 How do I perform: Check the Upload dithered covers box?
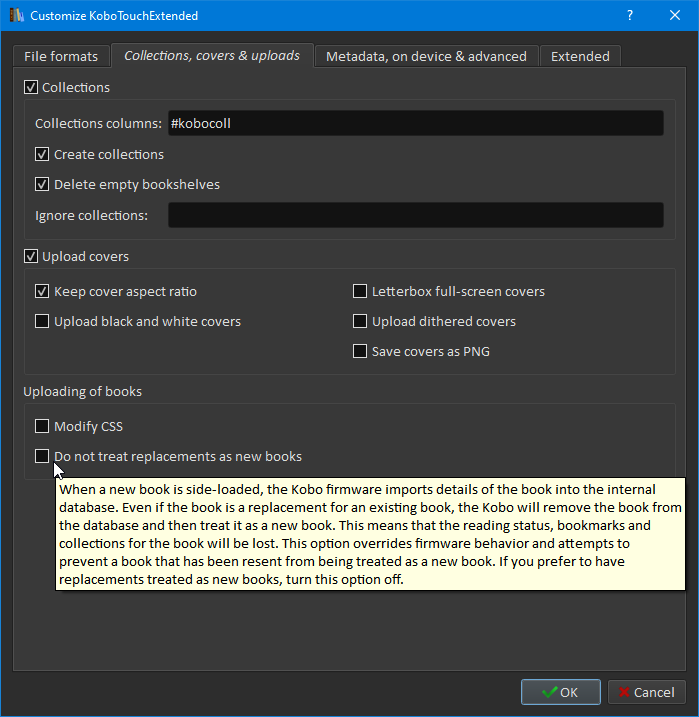point(360,321)
